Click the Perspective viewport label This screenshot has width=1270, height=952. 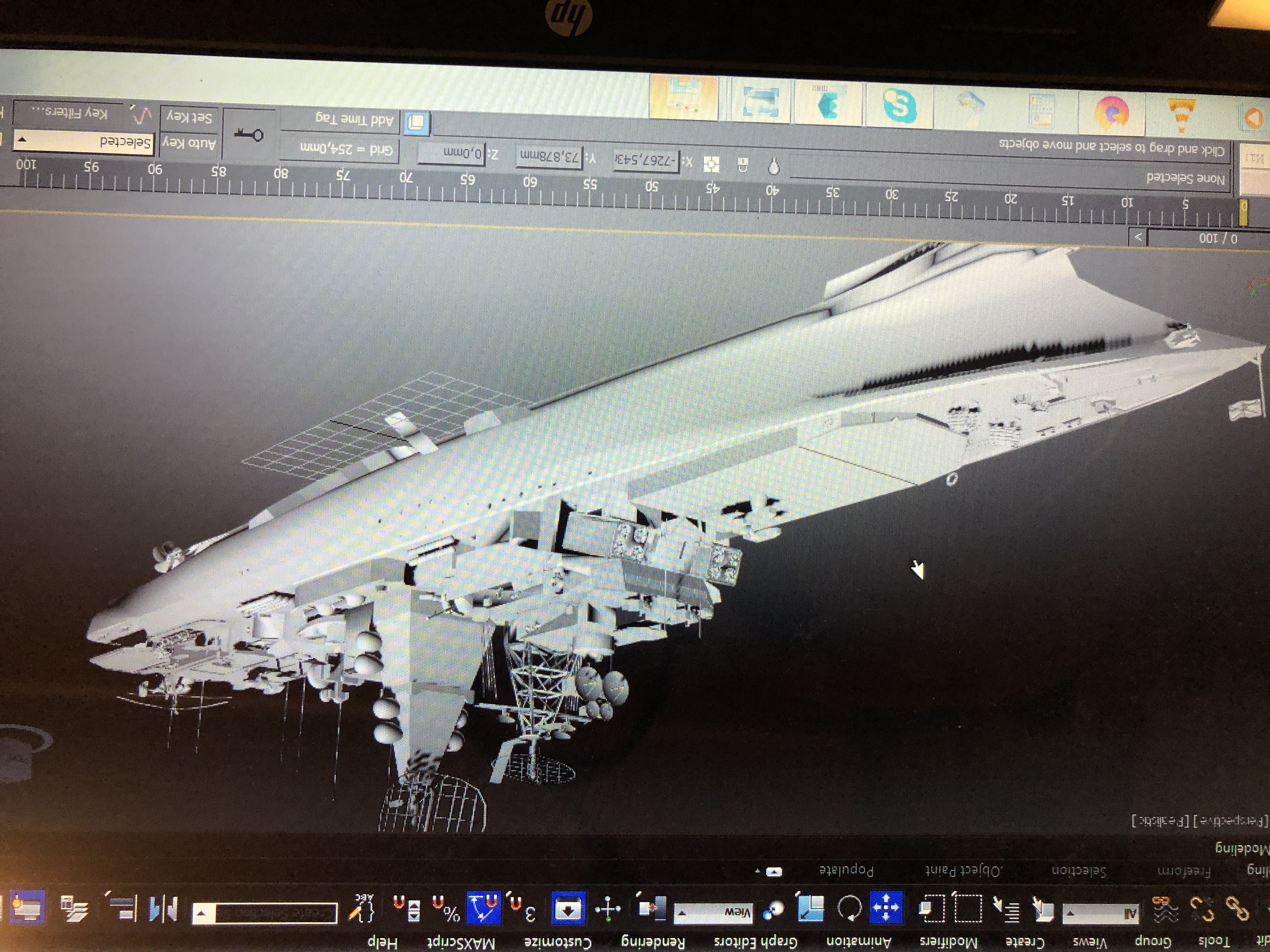1231,822
